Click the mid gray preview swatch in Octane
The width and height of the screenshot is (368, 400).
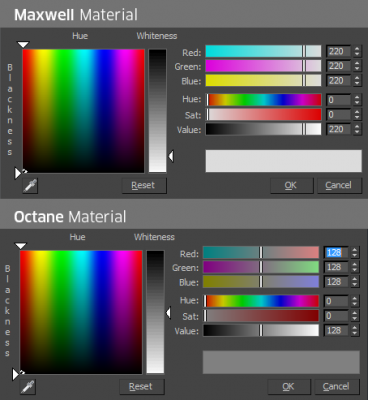[x=281, y=362]
